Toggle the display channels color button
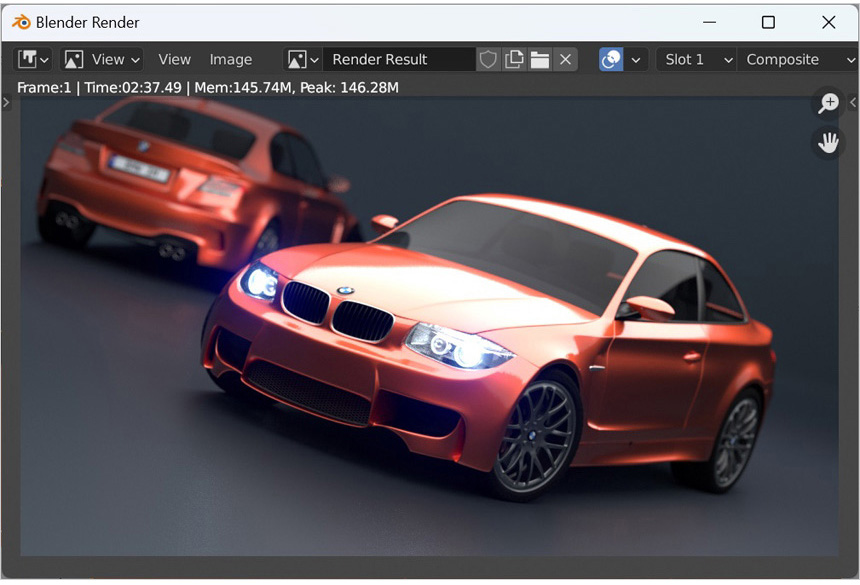The height and width of the screenshot is (585, 860). coord(611,60)
